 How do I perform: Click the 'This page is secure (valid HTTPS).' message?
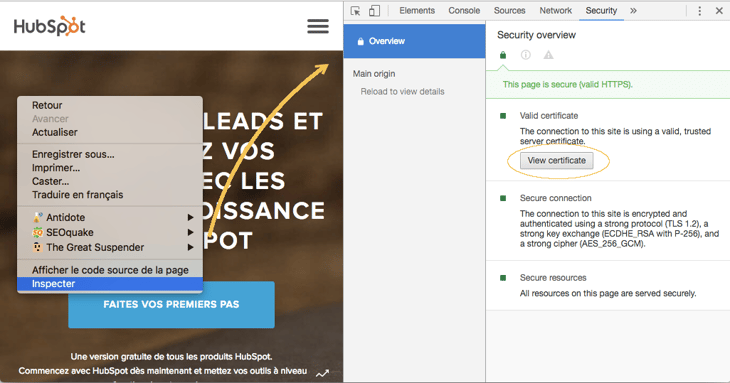tap(568, 85)
